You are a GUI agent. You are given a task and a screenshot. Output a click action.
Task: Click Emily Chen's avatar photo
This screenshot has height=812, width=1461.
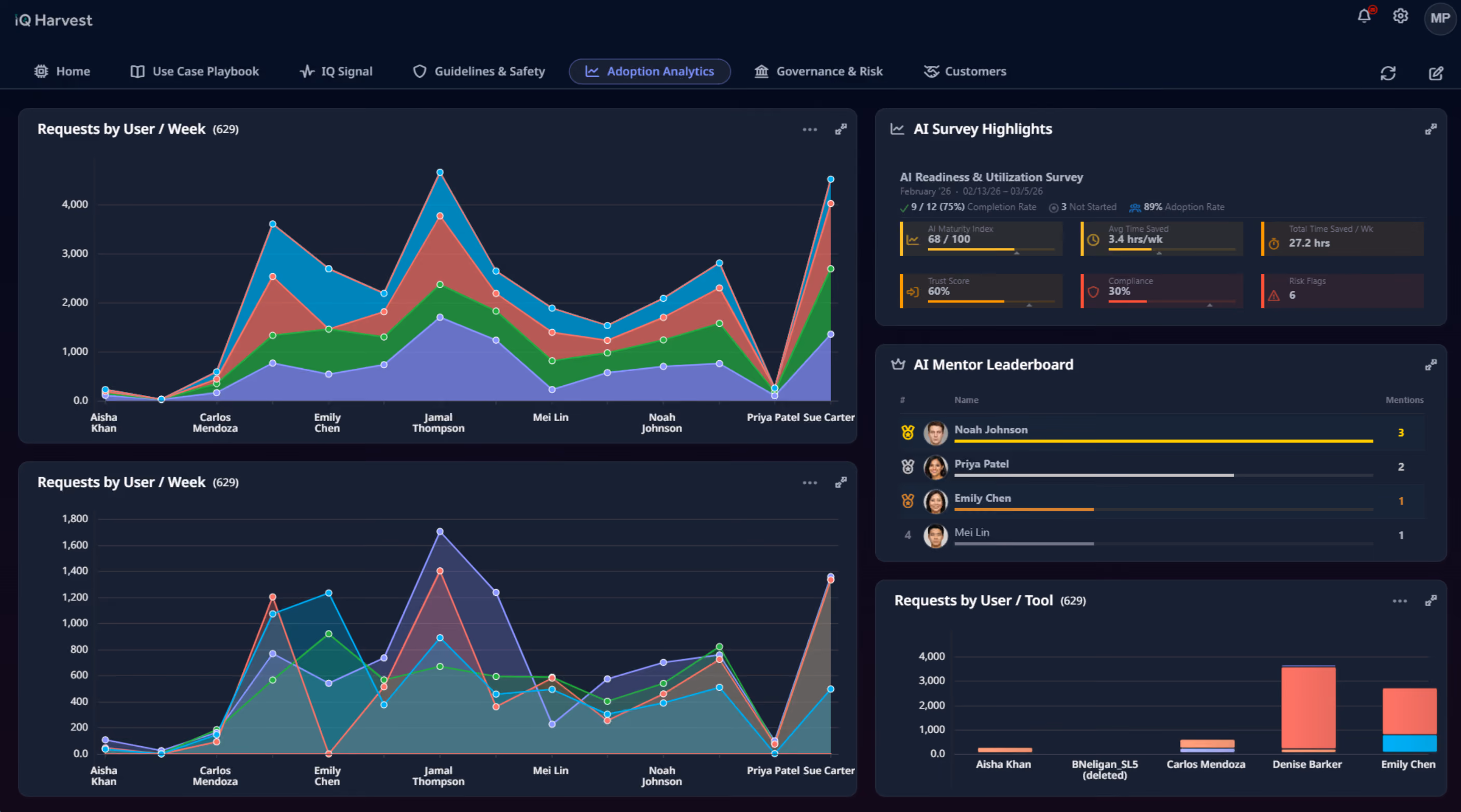[x=936, y=501]
